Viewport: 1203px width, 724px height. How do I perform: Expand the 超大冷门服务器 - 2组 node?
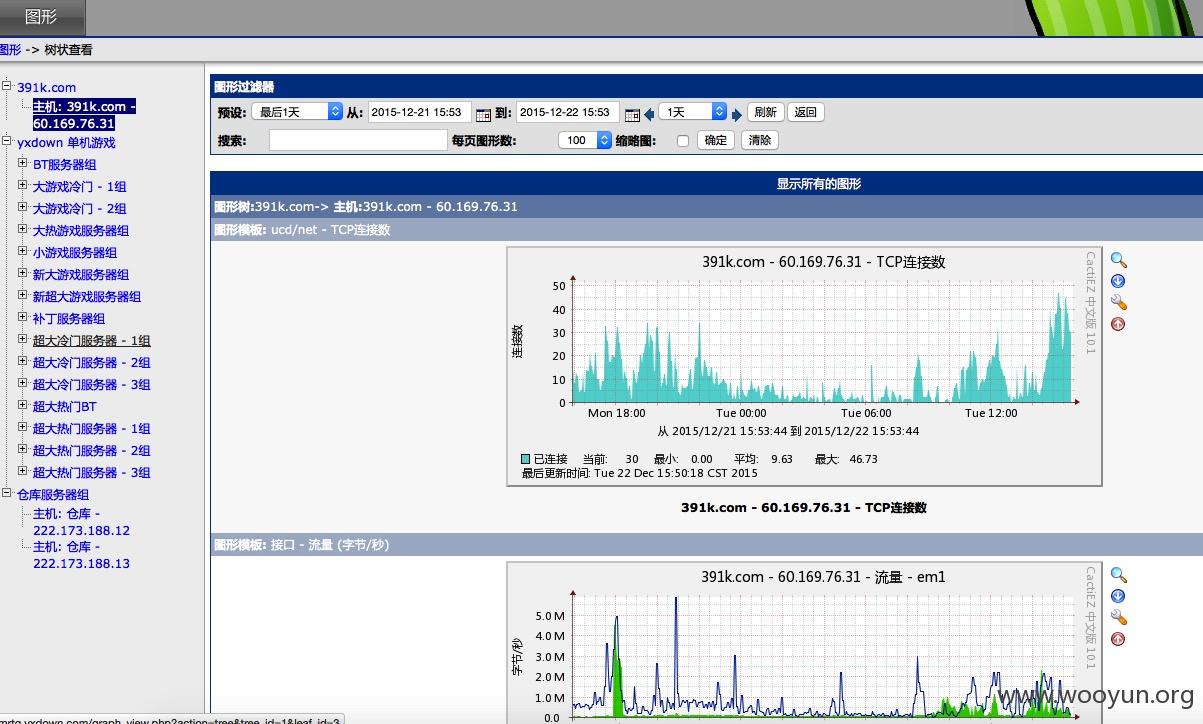(x=22, y=361)
